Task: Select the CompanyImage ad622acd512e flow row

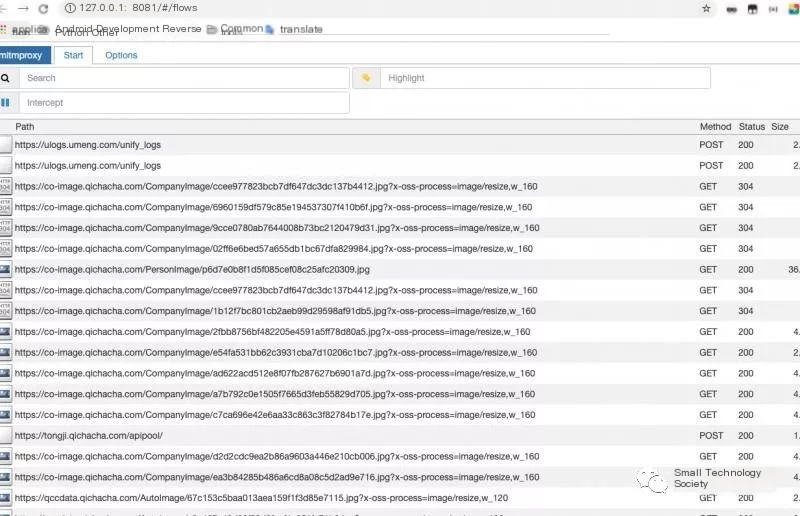Action: [x=400, y=374]
